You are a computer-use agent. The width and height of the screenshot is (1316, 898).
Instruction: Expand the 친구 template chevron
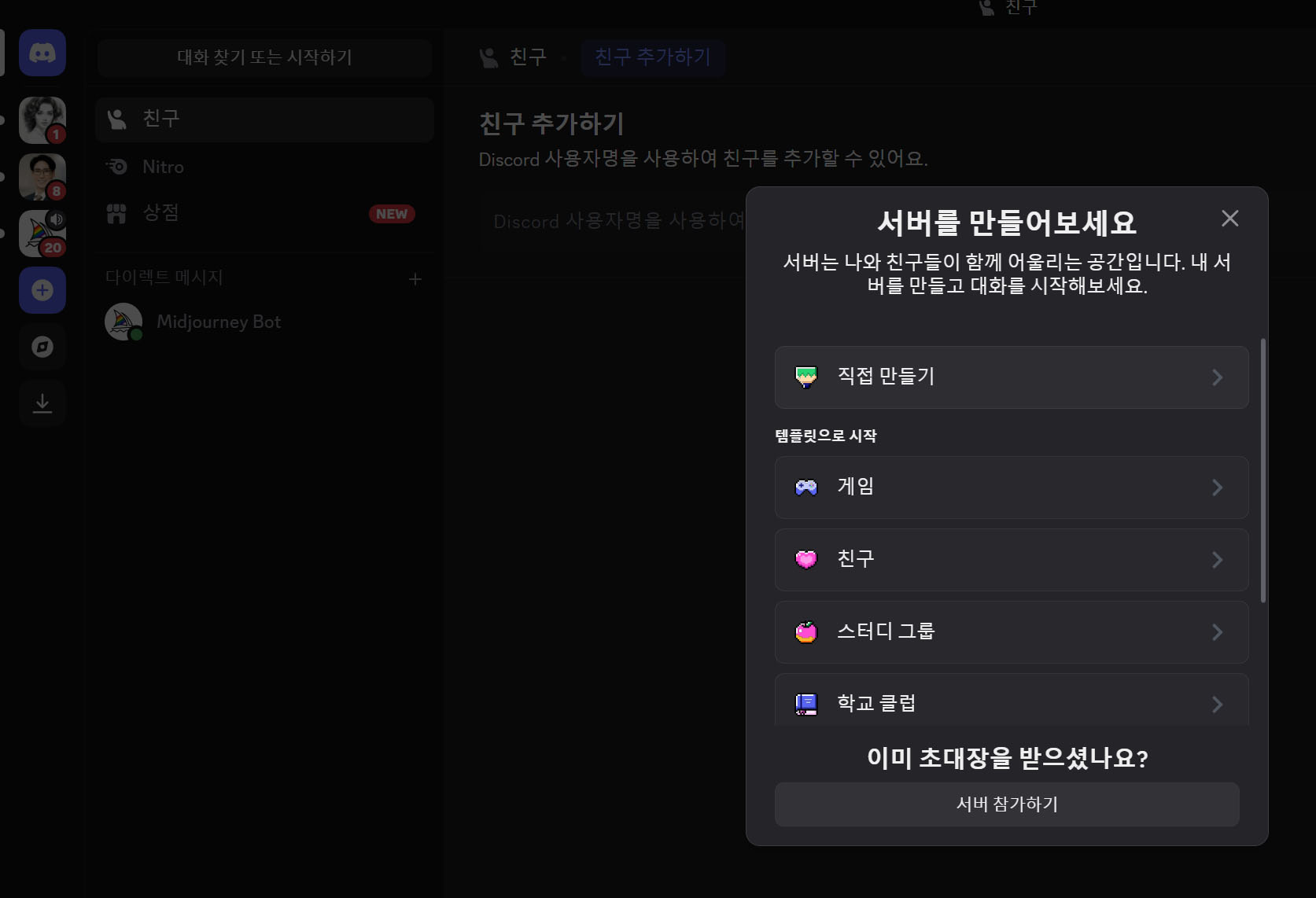pos(1217,560)
